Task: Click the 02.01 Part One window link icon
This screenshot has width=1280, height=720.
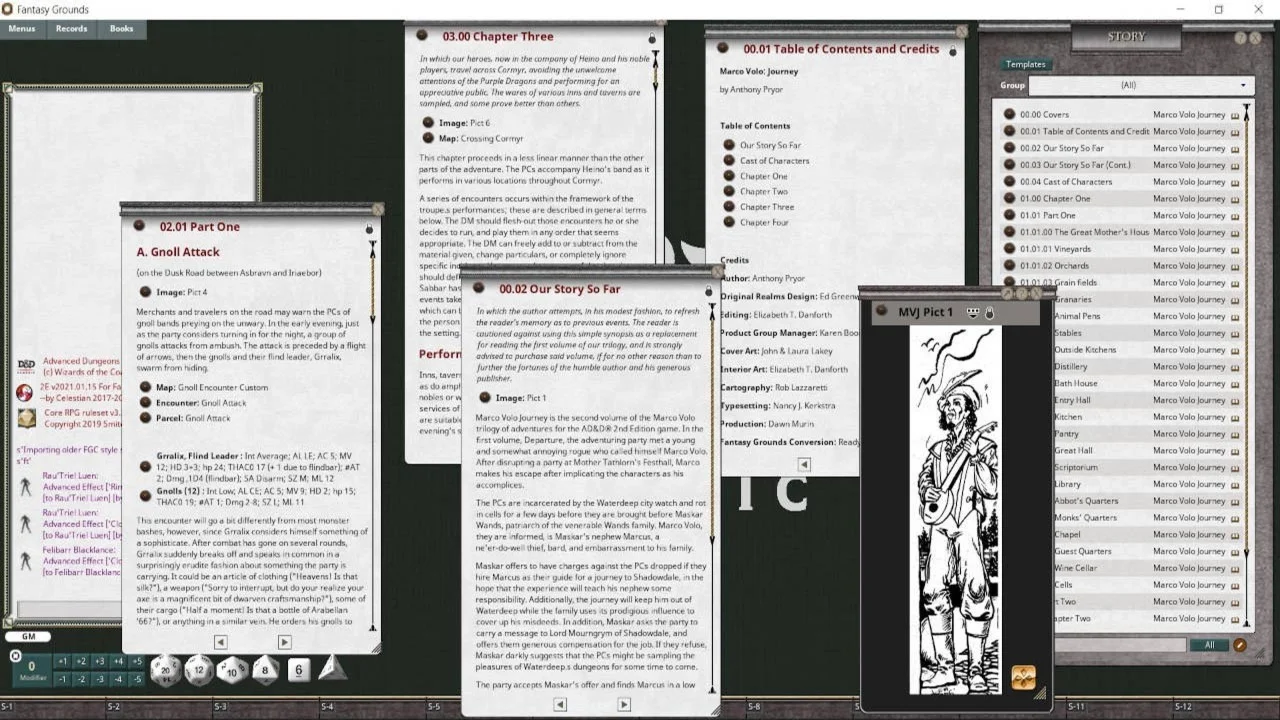Action: (139, 226)
